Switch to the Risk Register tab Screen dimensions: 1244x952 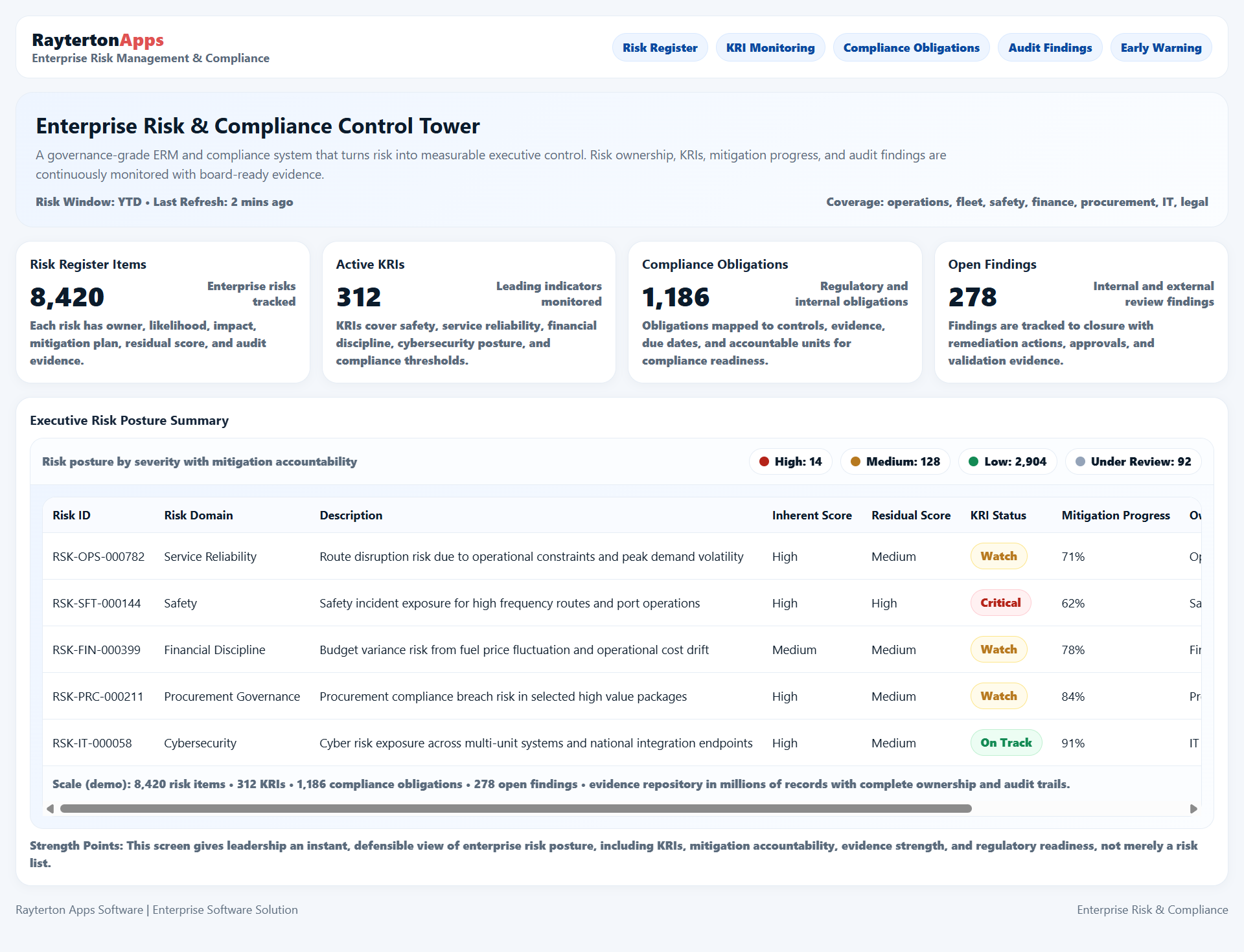click(660, 47)
